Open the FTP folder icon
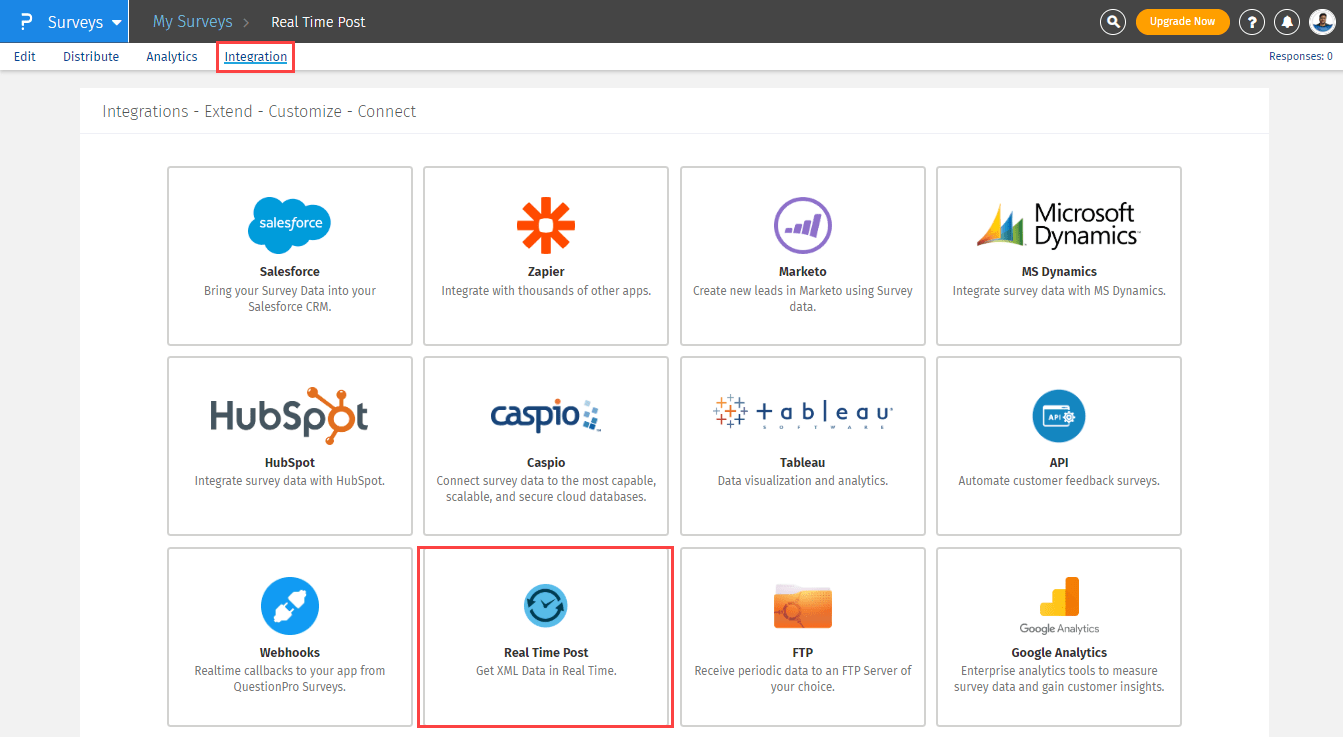Viewport: 1343px width, 737px height. [x=802, y=606]
